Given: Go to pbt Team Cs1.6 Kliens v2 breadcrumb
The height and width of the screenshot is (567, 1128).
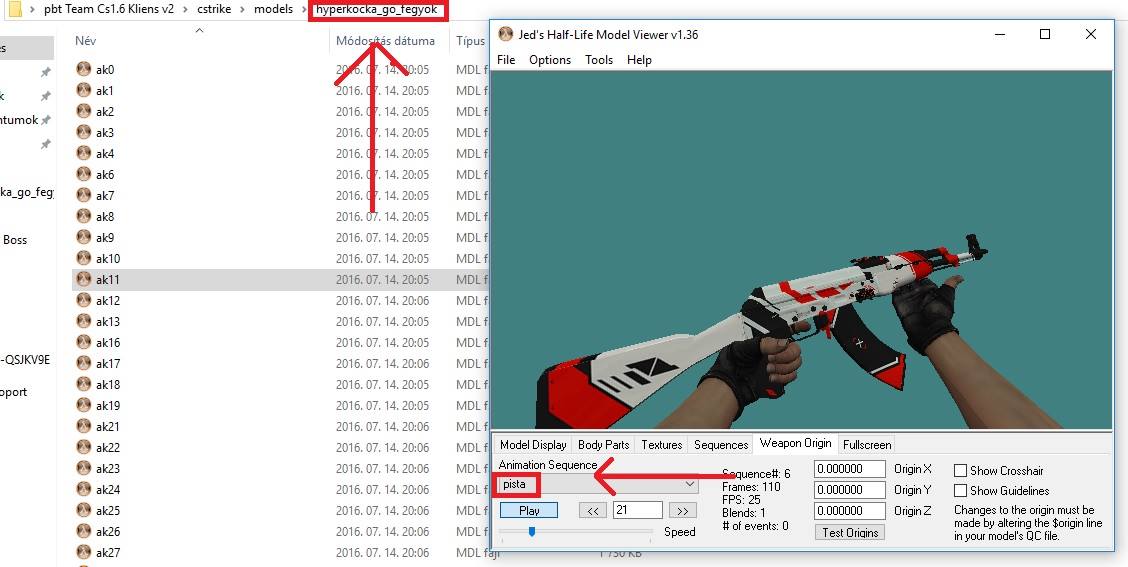Looking at the screenshot, I should point(109,9).
